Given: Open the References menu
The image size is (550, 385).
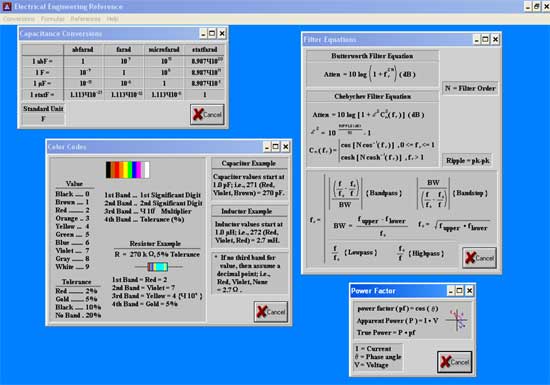Looking at the screenshot, I should pyautogui.click(x=85, y=19).
